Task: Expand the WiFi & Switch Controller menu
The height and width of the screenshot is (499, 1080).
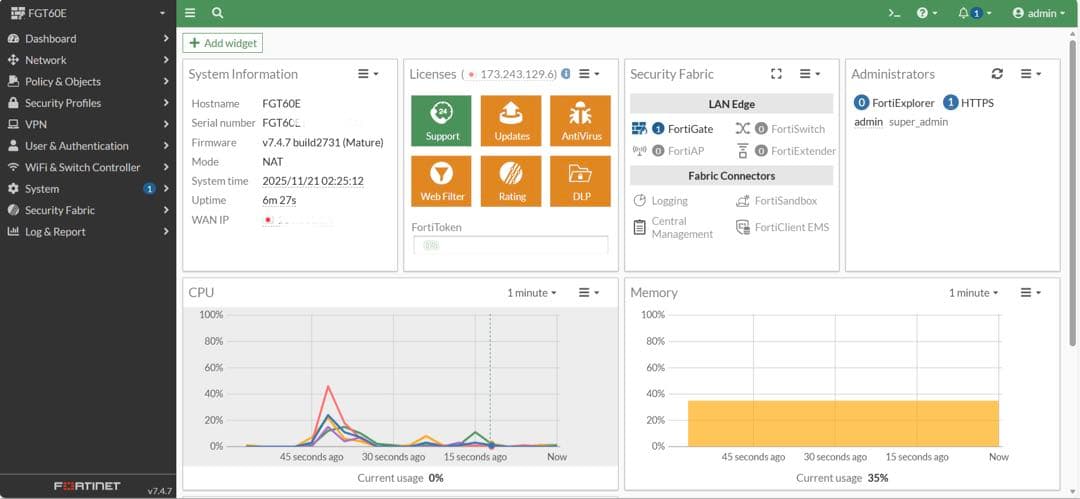Action: pyautogui.click(x=88, y=167)
